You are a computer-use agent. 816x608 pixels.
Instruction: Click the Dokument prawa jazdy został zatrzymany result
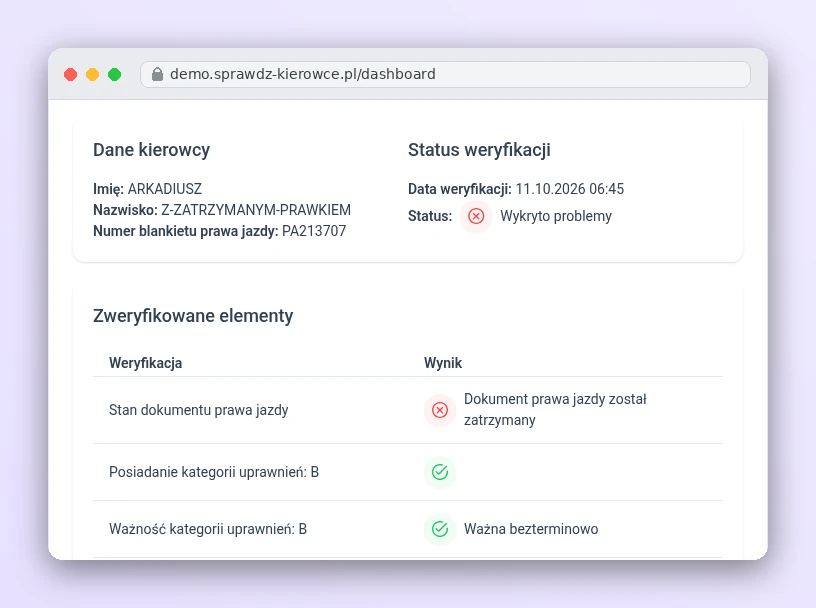point(555,410)
